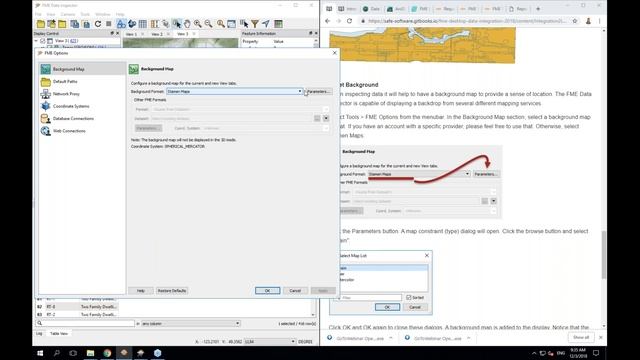This screenshot has width=640, height=360.
Task: Click browser address bar URL
Action: coord(467,21)
